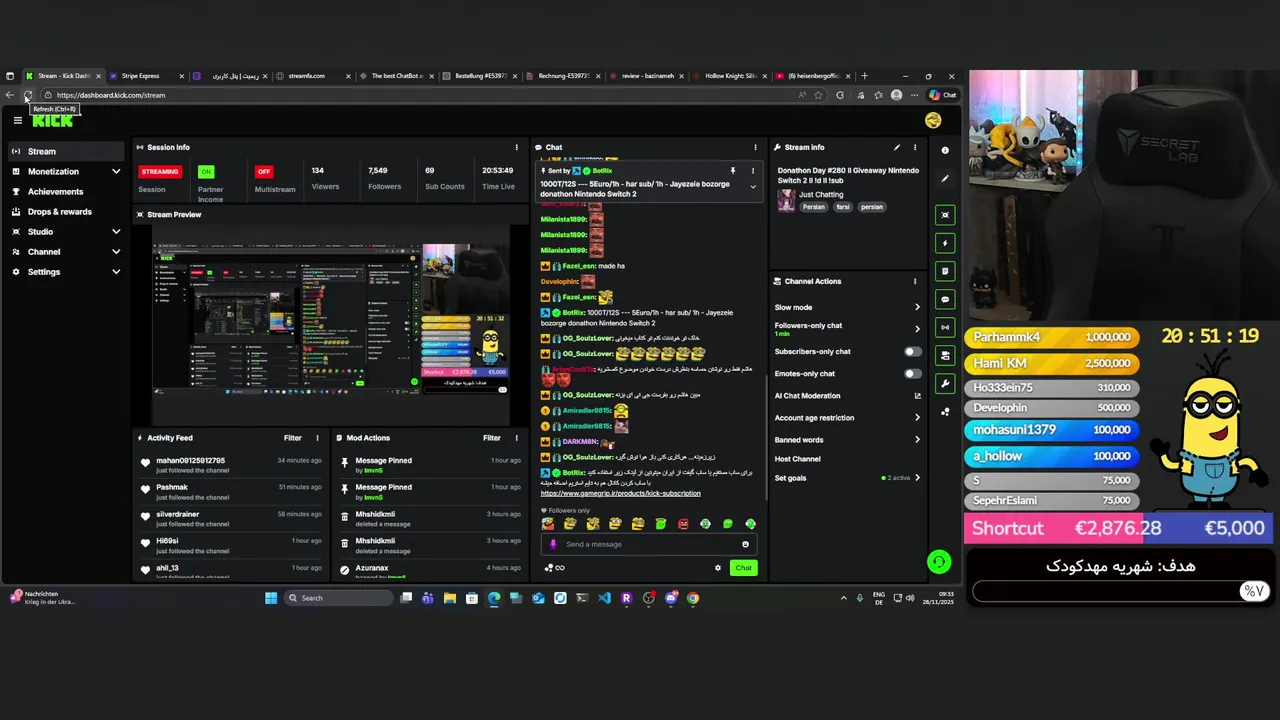The width and height of the screenshot is (1280, 720).
Task: Click the broadcast signal icon in right rail
Action: pos(945,327)
